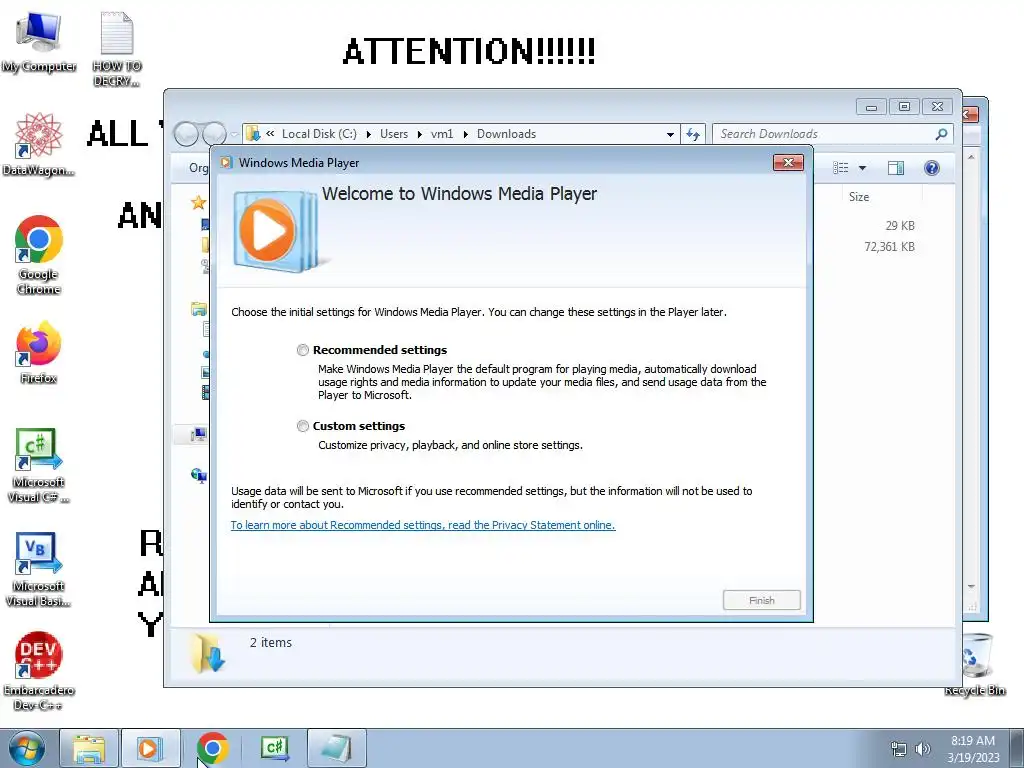
Task: Click the Explorer back navigation button
Action: 186,134
